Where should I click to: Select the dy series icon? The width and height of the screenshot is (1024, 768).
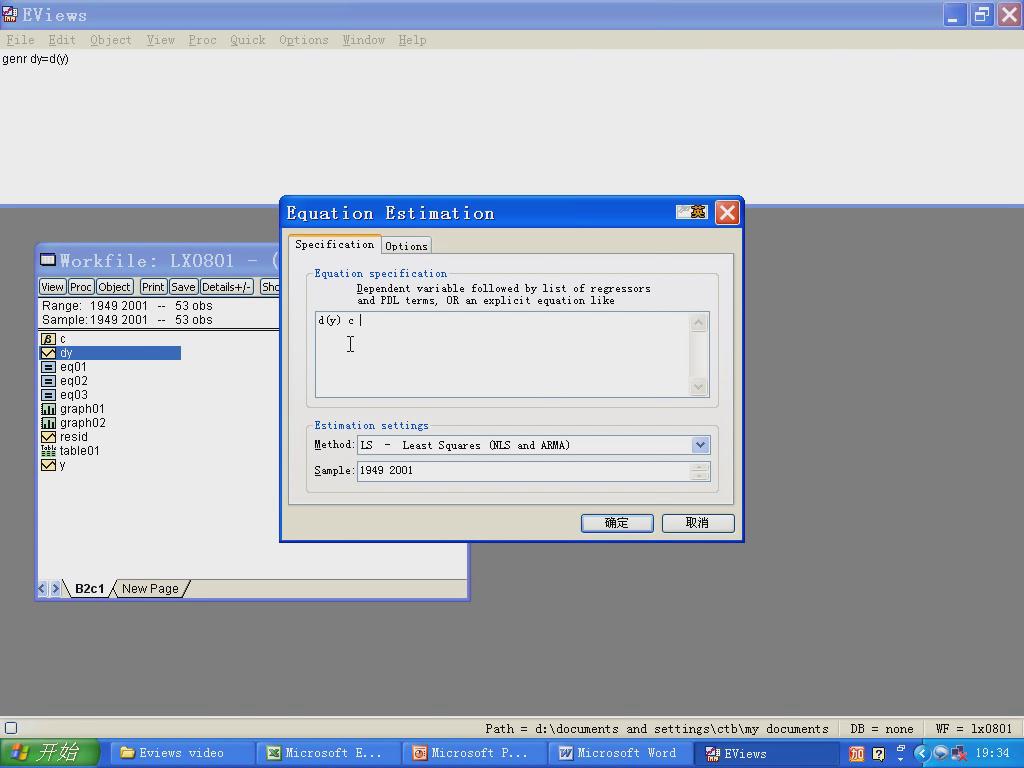(x=48, y=353)
